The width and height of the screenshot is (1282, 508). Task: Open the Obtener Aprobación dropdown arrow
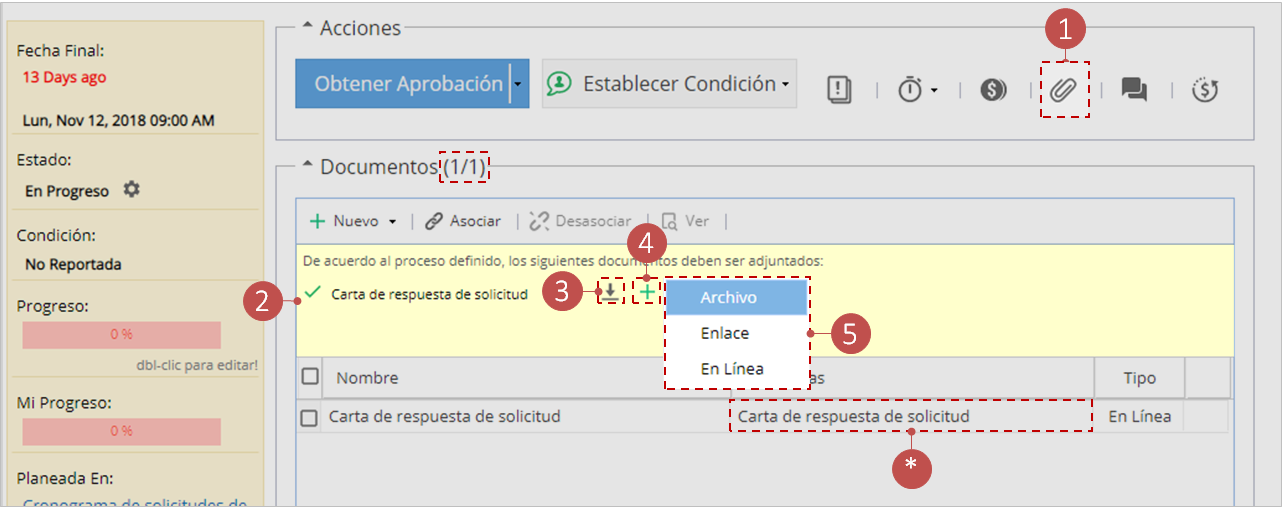520,84
